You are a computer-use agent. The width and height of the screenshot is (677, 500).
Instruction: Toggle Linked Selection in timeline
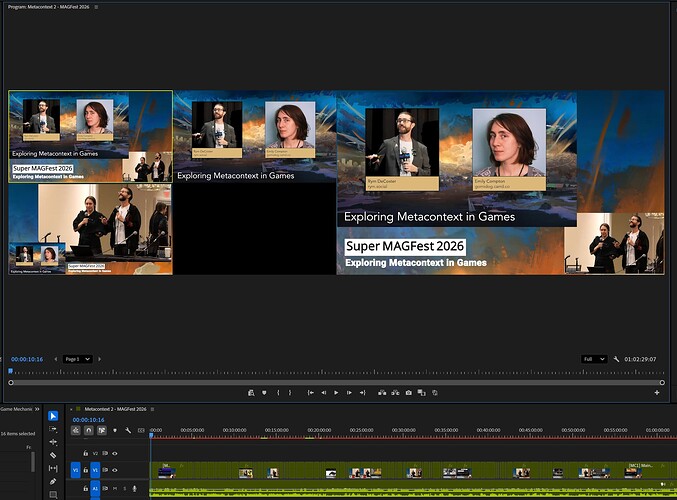102,430
